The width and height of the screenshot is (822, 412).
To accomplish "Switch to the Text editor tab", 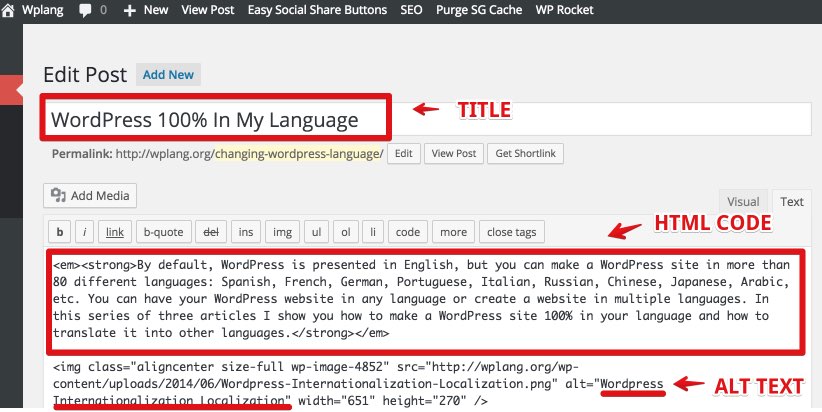I will [x=792, y=202].
